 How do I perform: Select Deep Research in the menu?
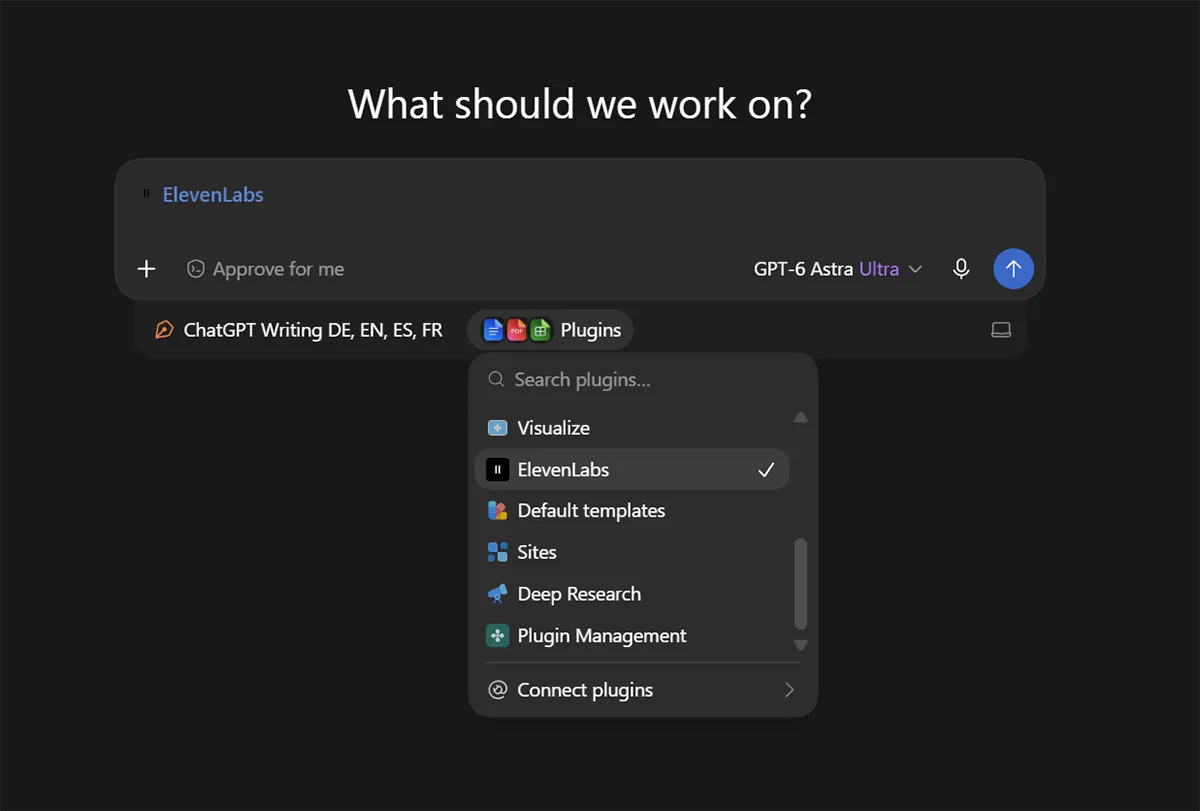coord(632,594)
